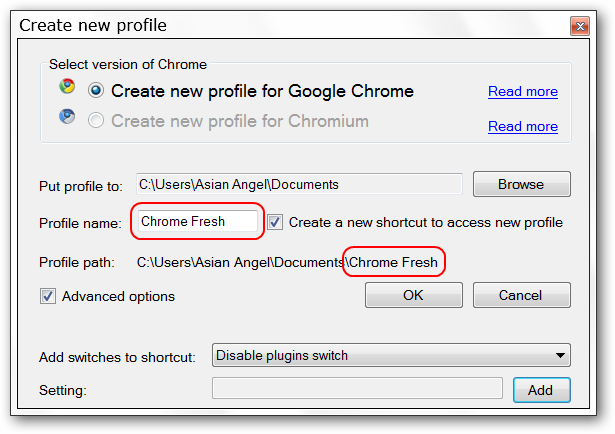Viewport: 615px width, 434px height.
Task: Click the Profile path Chrome Fresh text
Action: pos(393,263)
